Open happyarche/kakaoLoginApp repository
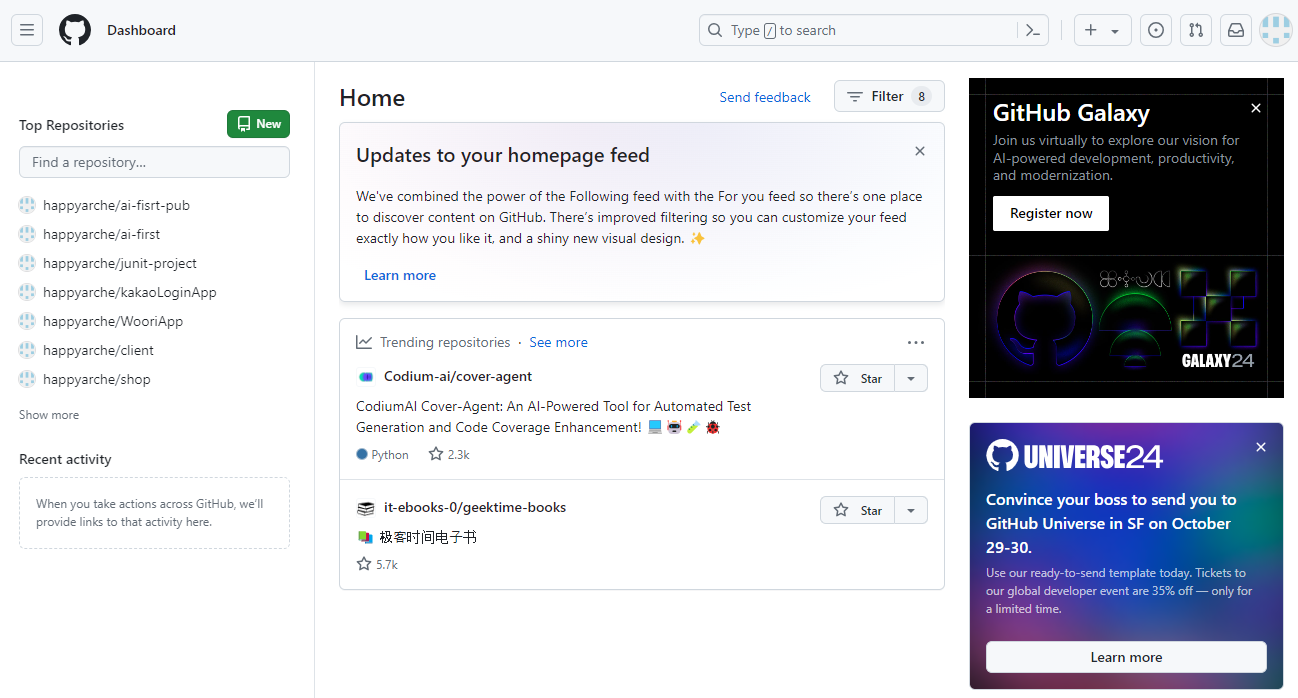The height and width of the screenshot is (698, 1298). click(130, 292)
